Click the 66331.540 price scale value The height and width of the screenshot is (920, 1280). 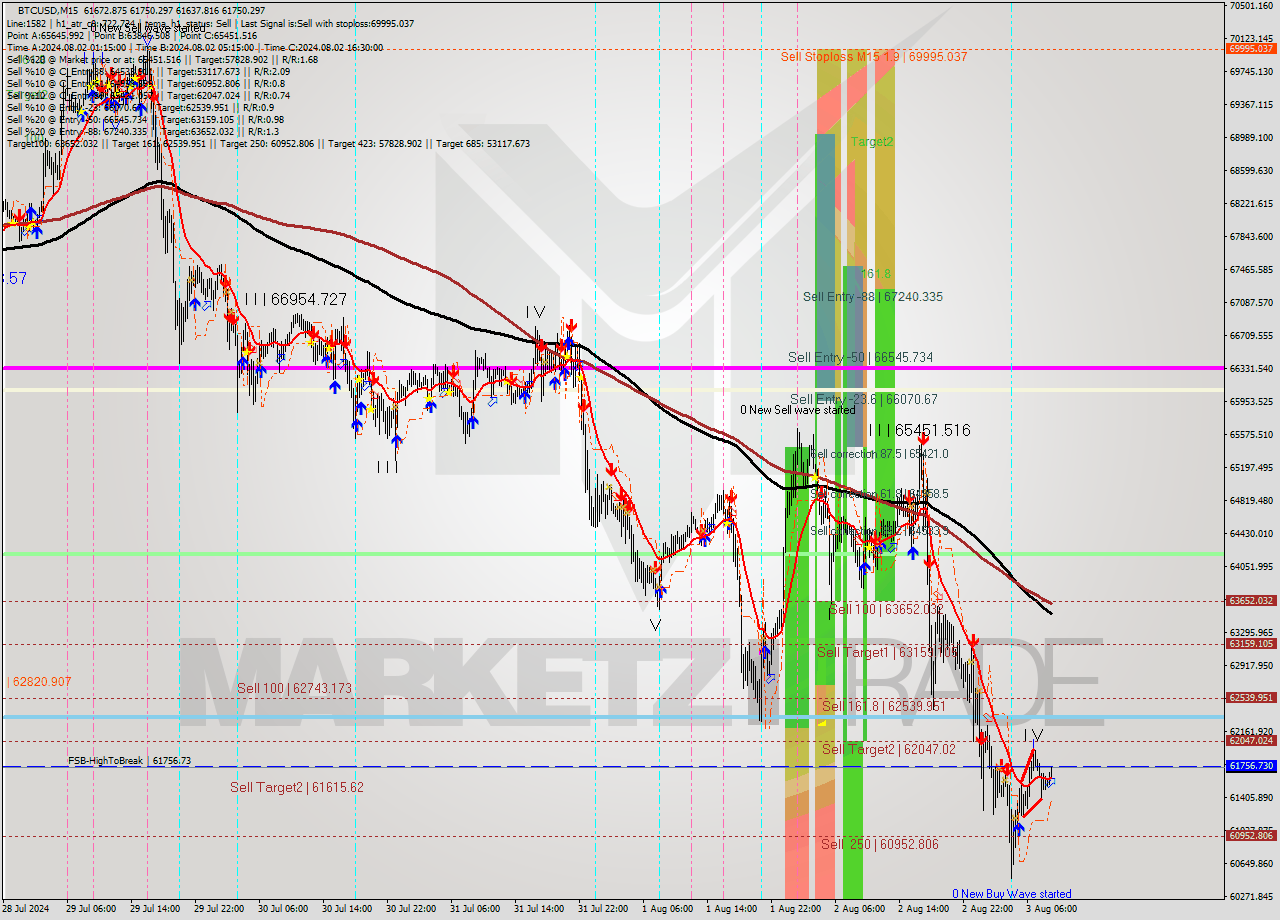(1251, 369)
